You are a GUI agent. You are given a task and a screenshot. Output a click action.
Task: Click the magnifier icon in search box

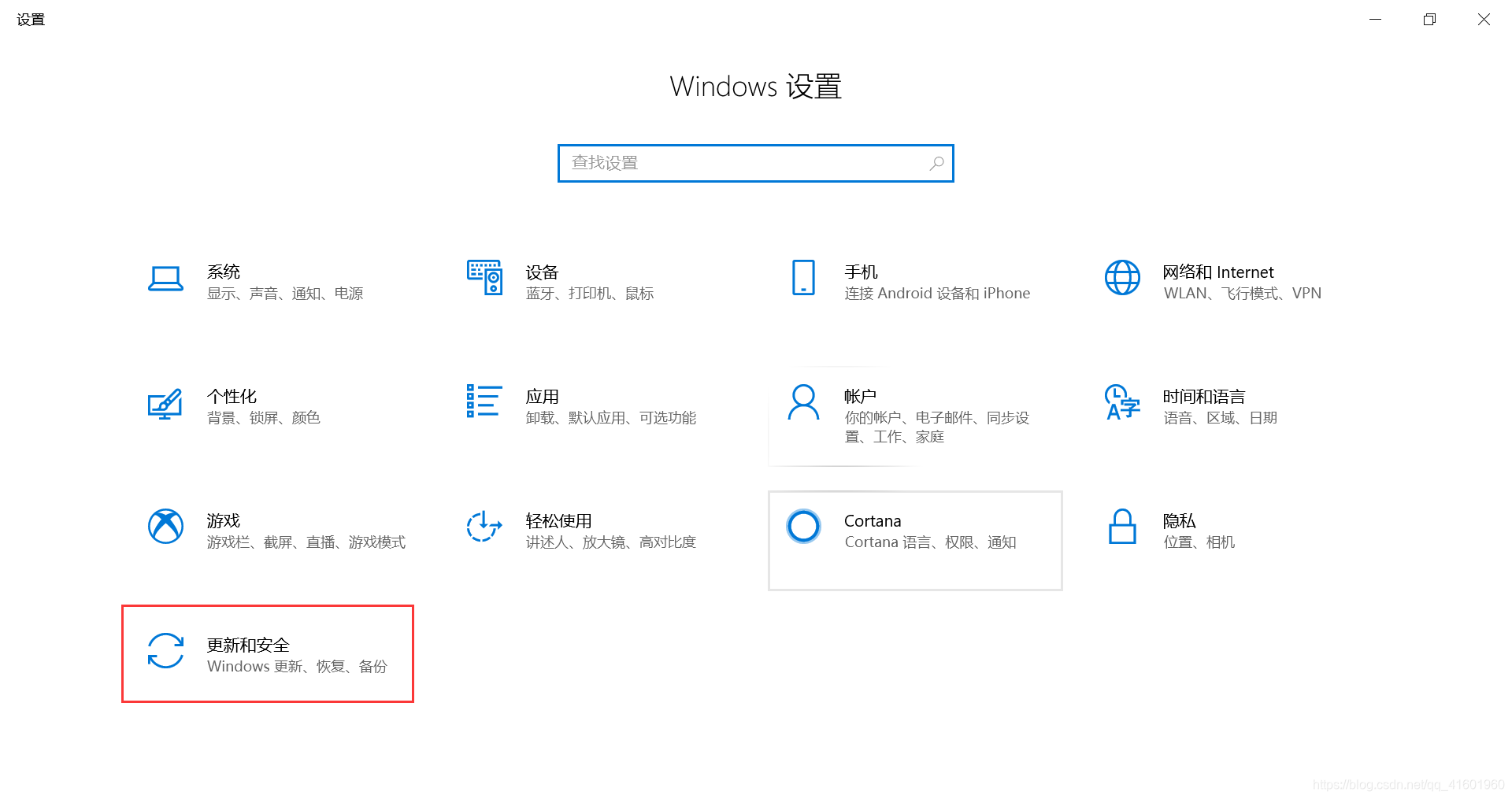click(936, 163)
